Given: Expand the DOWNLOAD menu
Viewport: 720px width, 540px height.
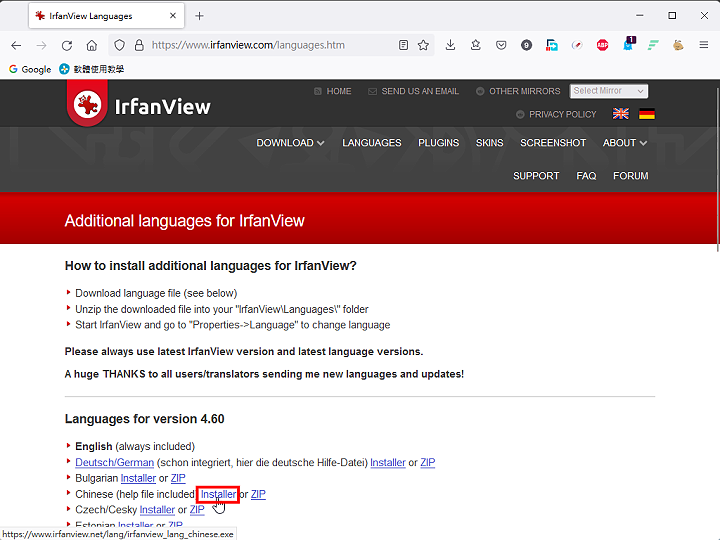Looking at the screenshot, I should coord(290,143).
